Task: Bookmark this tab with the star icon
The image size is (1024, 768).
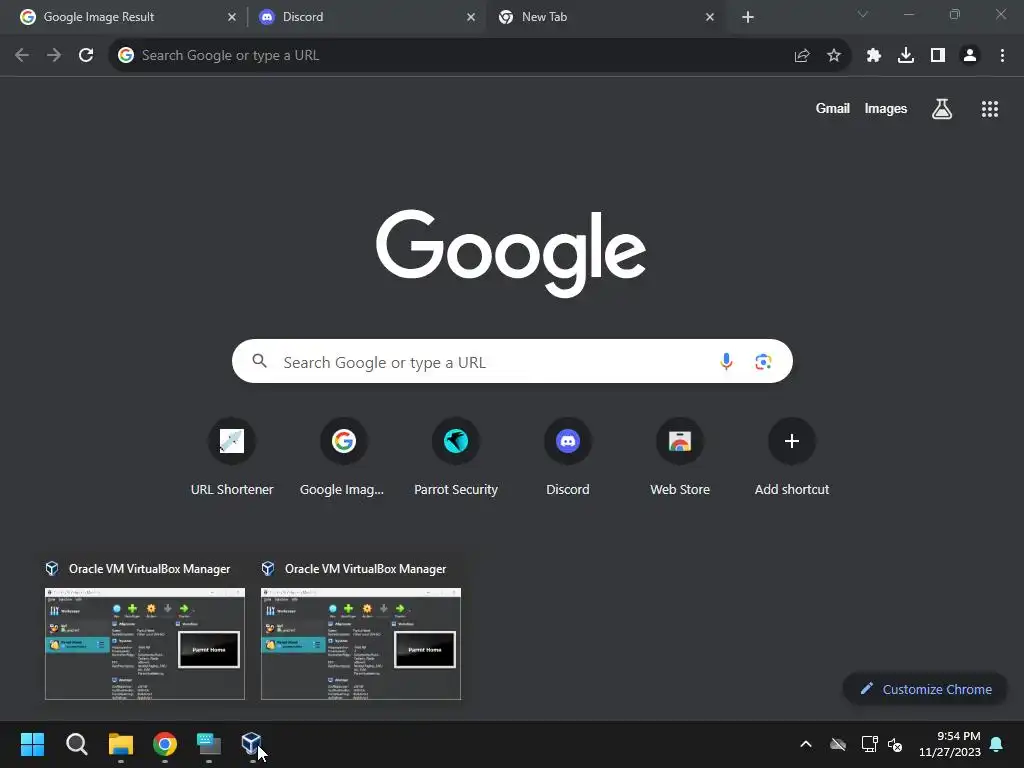Action: click(834, 56)
